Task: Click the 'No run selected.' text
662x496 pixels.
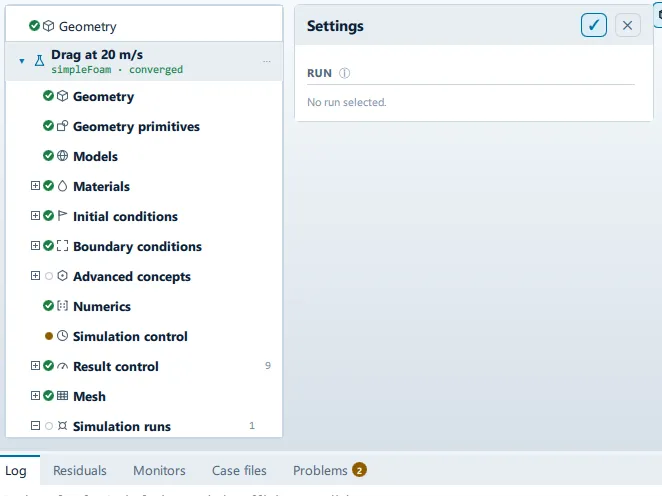Action: click(347, 102)
